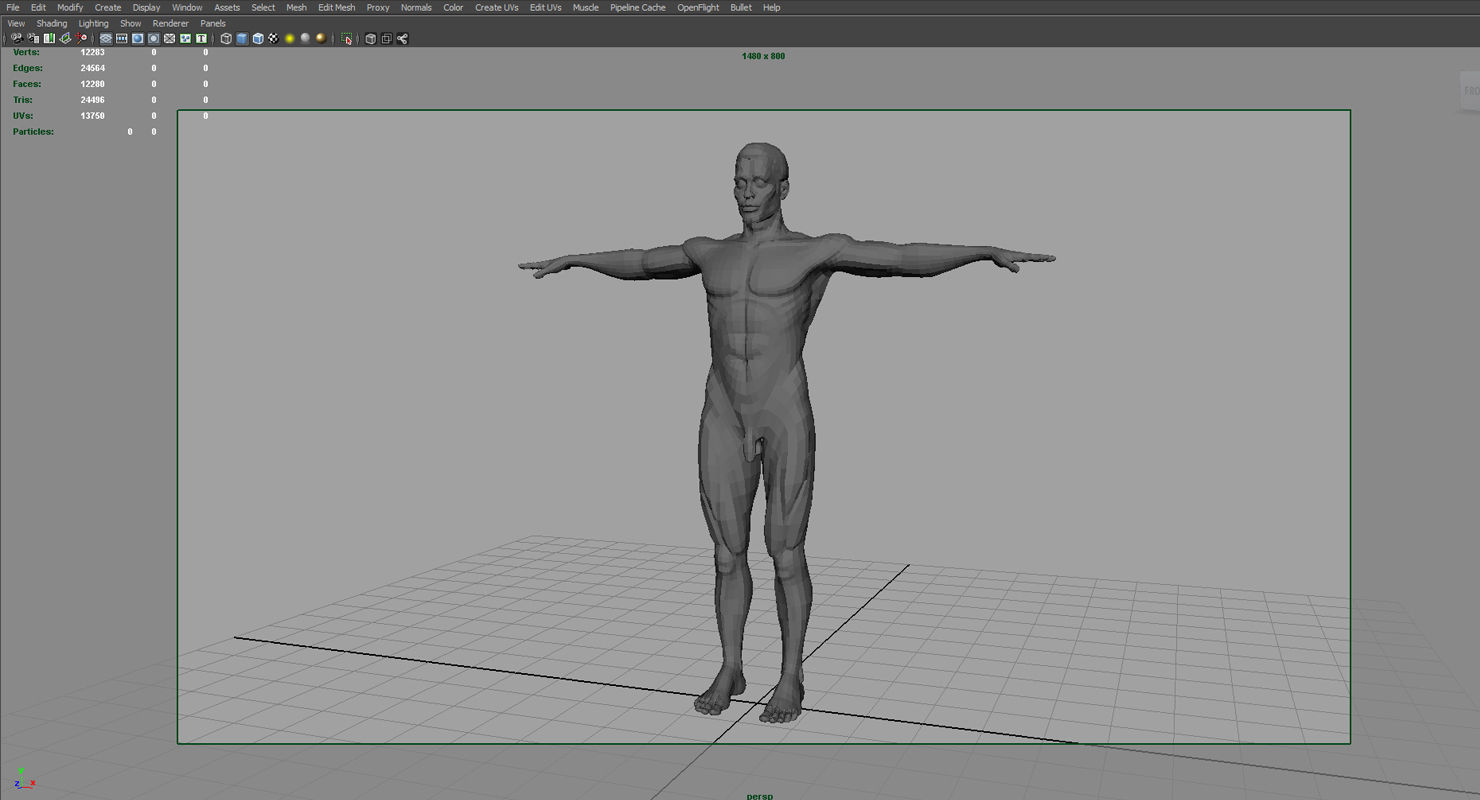
Task: Click the Verts count 12283
Action: pyautogui.click(x=92, y=52)
